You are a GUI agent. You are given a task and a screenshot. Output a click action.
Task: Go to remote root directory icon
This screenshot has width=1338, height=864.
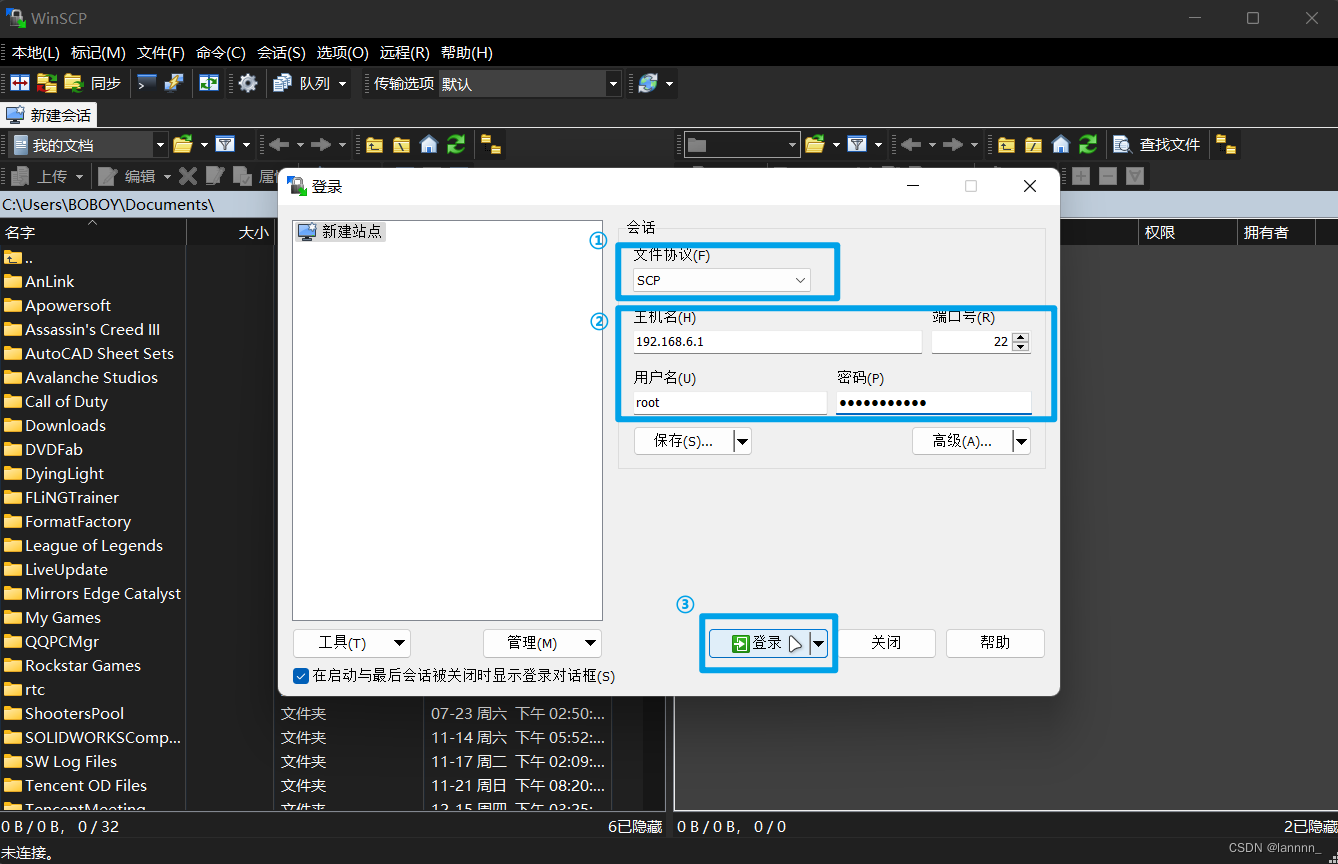1033,145
